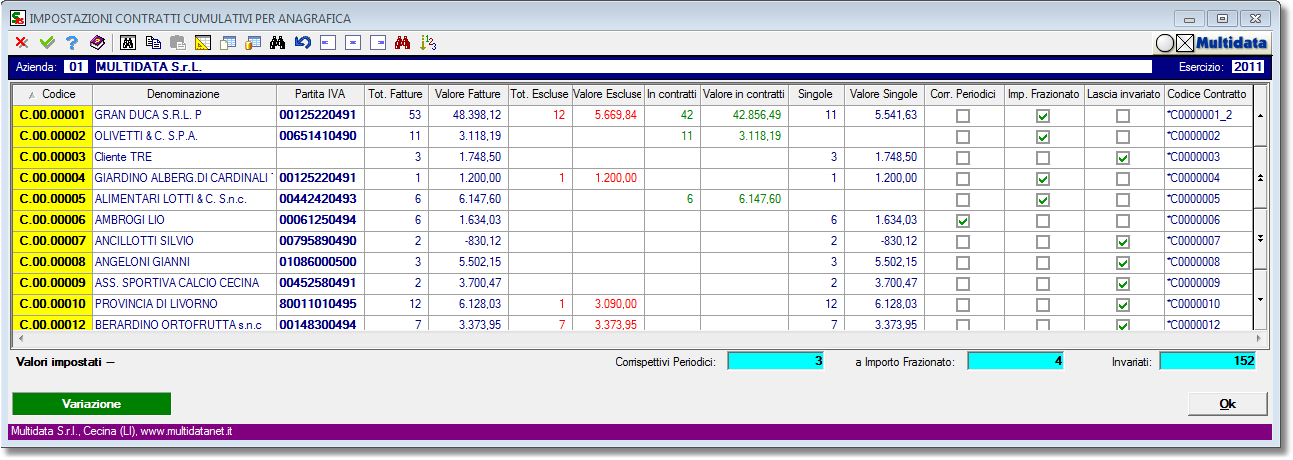Toggle Imp. Frazionato for GRAN DUCA S.R.L. P
This screenshot has height=460, width=1293.
click(1043, 116)
